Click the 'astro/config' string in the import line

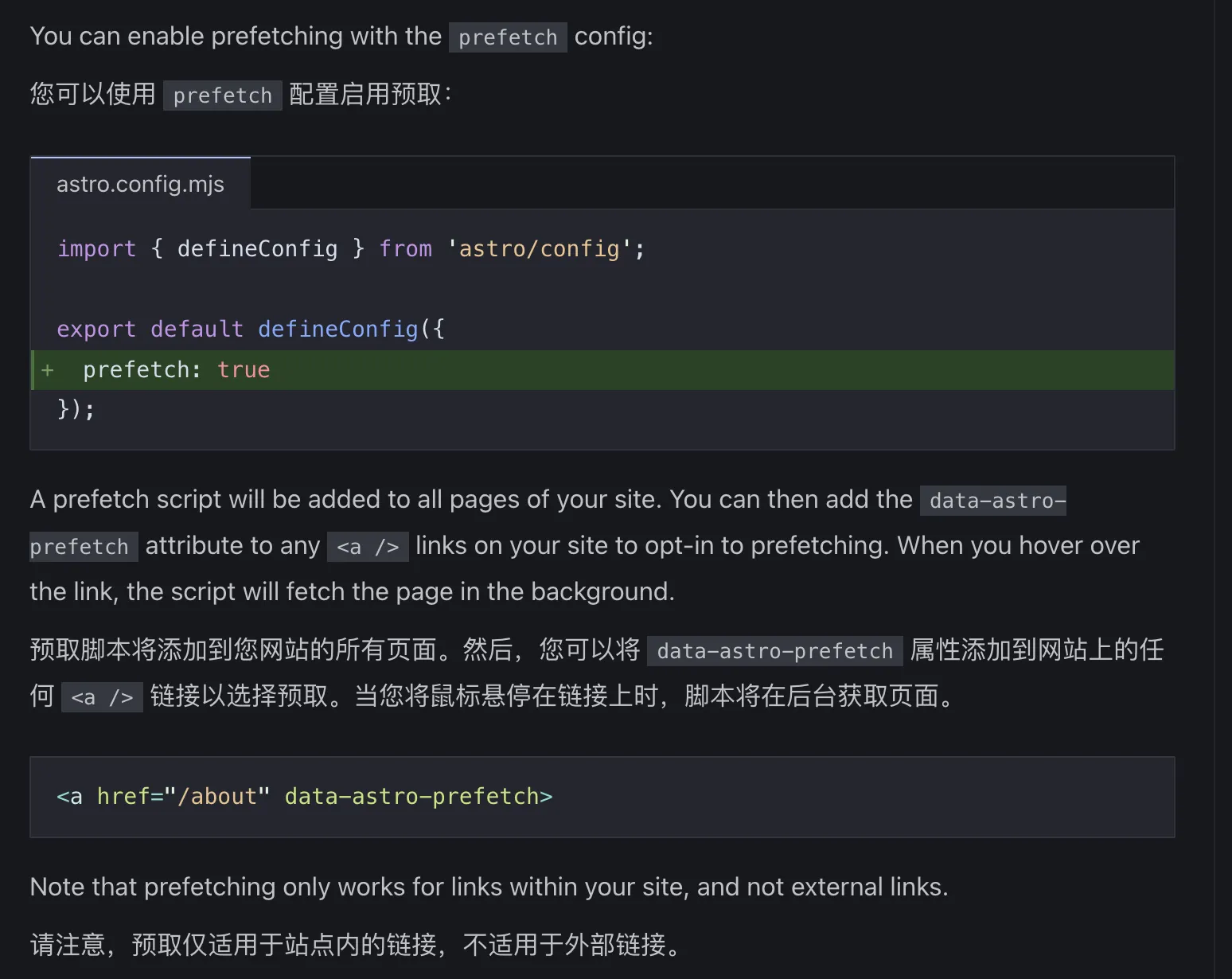(x=539, y=249)
